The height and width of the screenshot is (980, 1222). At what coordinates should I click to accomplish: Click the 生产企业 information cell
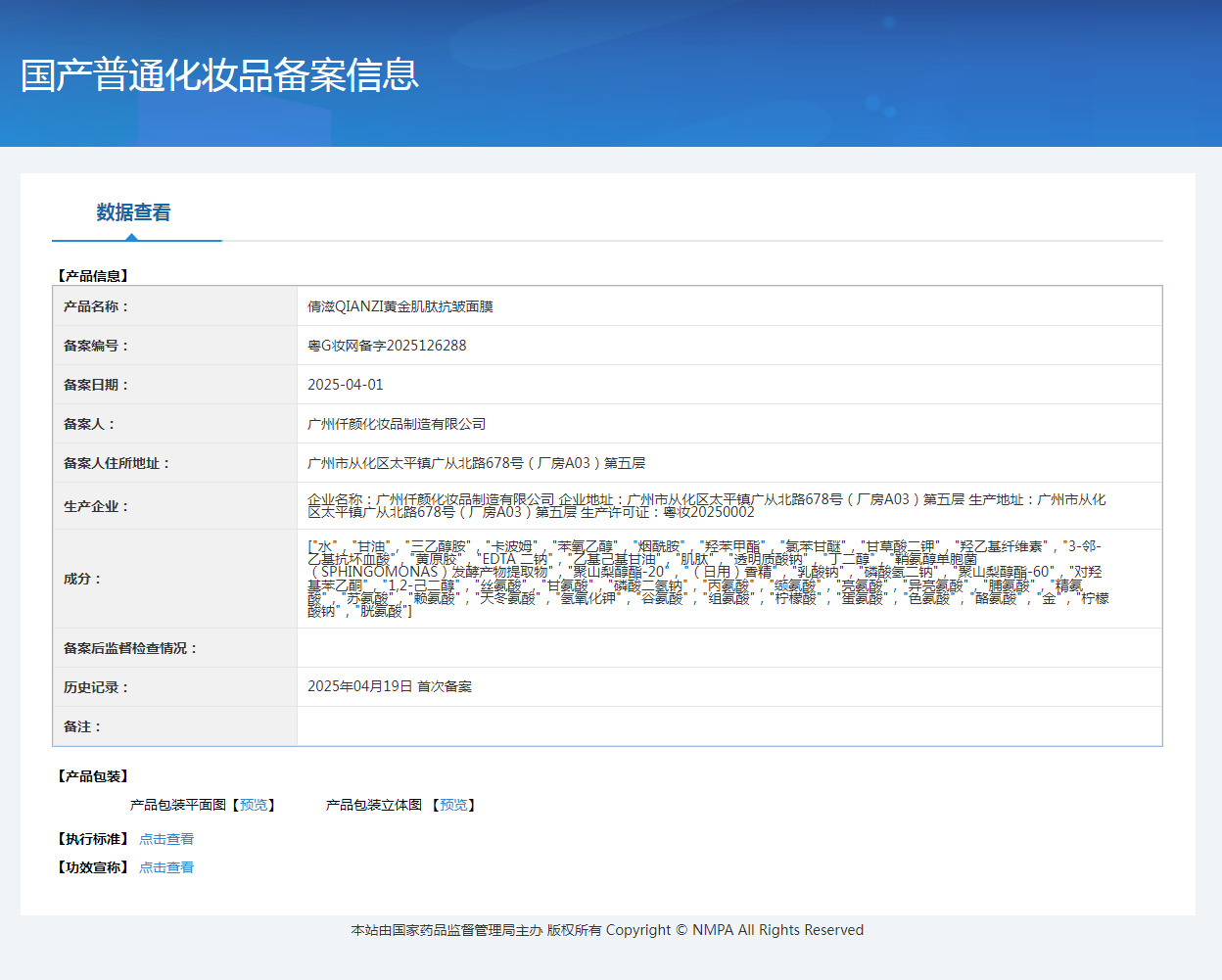(x=729, y=506)
